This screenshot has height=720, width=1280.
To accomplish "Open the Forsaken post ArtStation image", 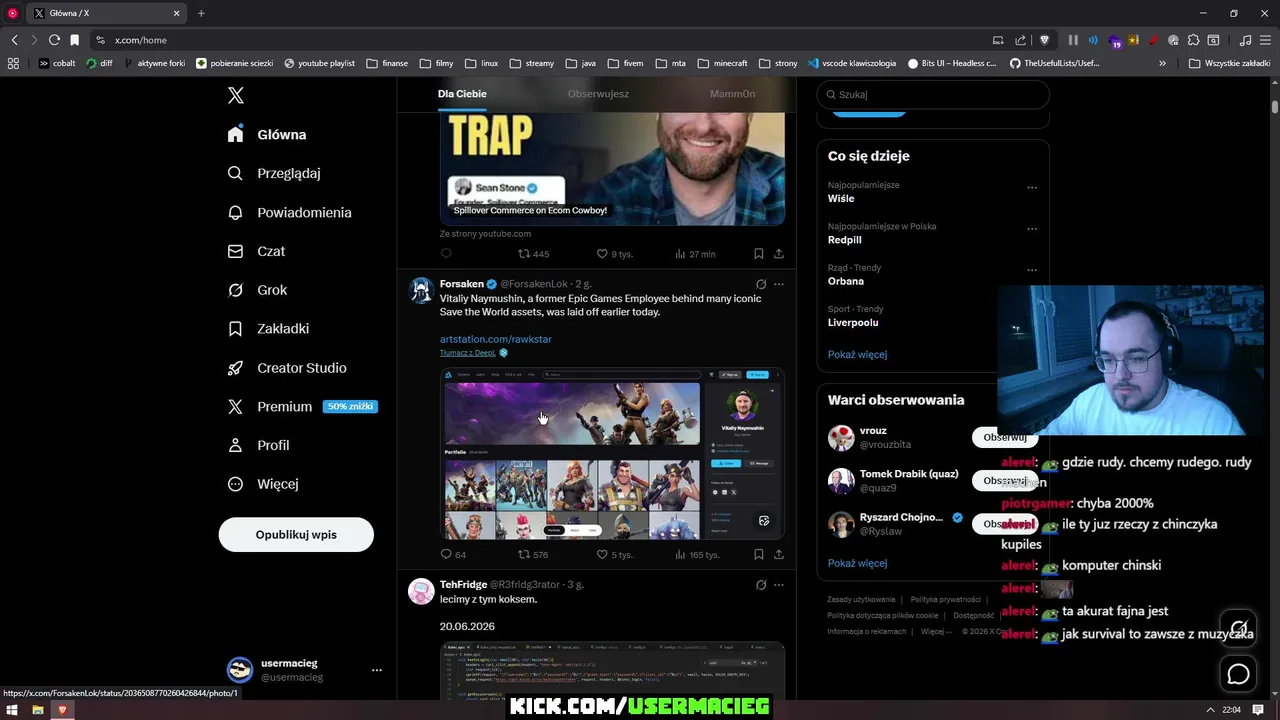I will 612,454.
